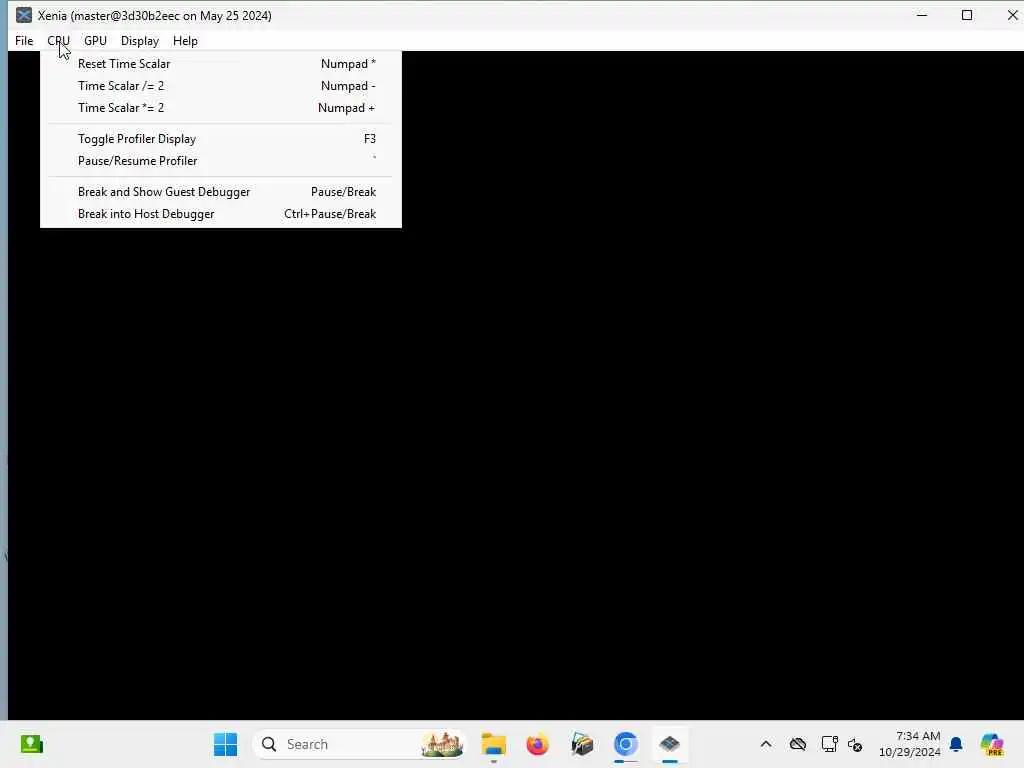The width and height of the screenshot is (1024, 768).
Task: Click the green widgets icon on taskbar
Action: [31, 744]
